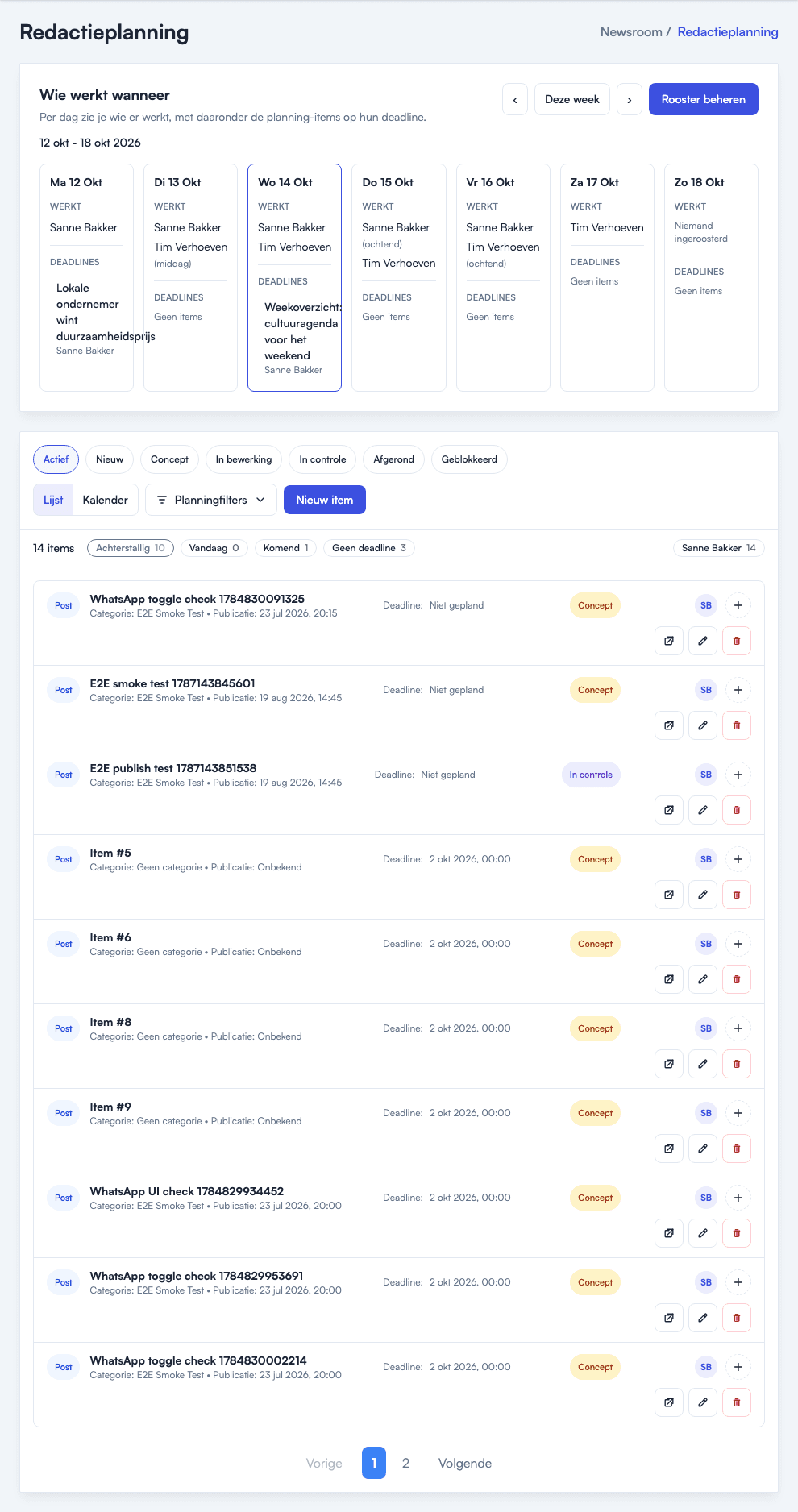Viewport: 798px width, 1512px height.
Task: Select the Lijst view tab
Action: 53,500
